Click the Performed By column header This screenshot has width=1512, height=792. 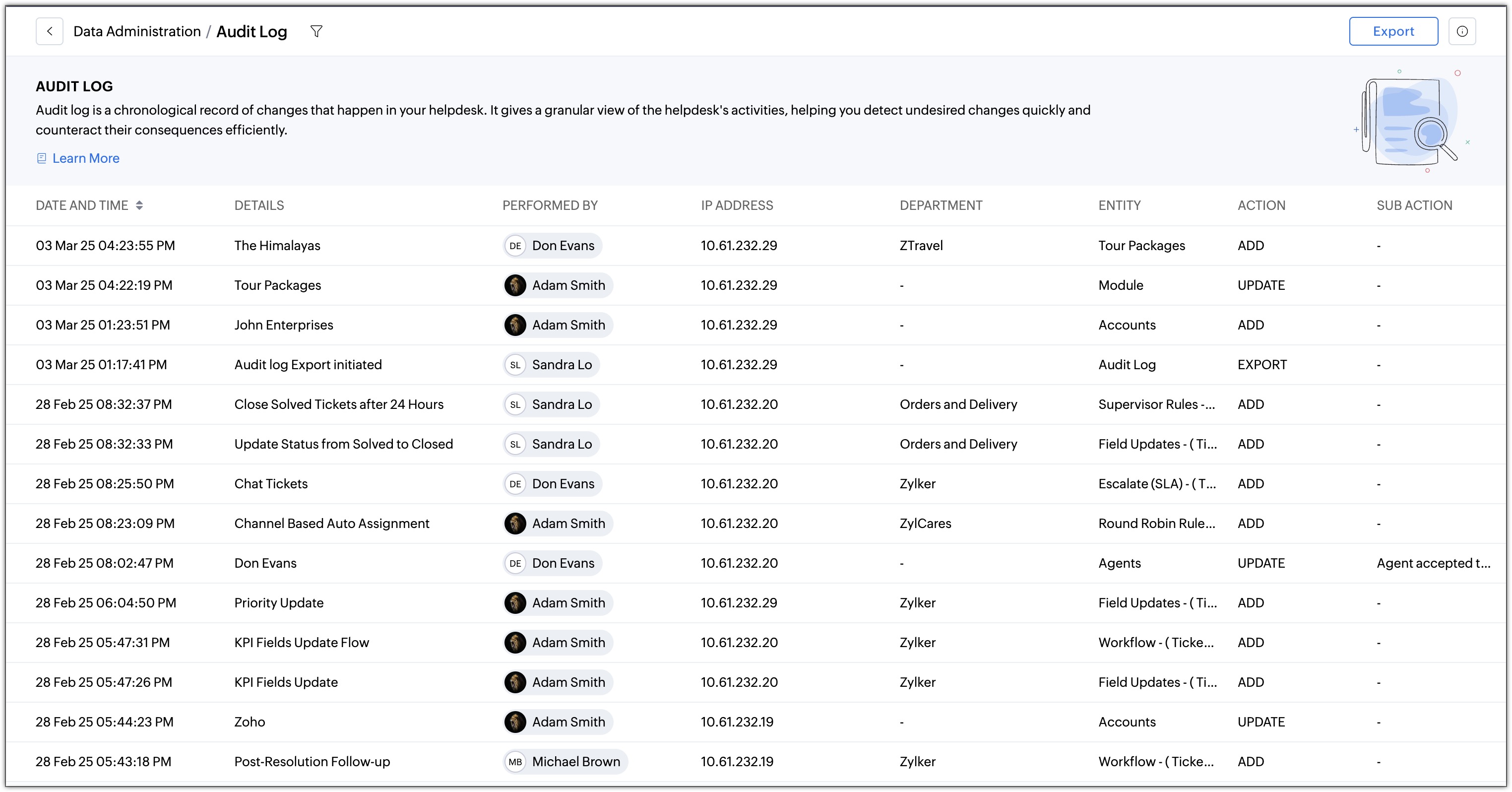pos(550,205)
